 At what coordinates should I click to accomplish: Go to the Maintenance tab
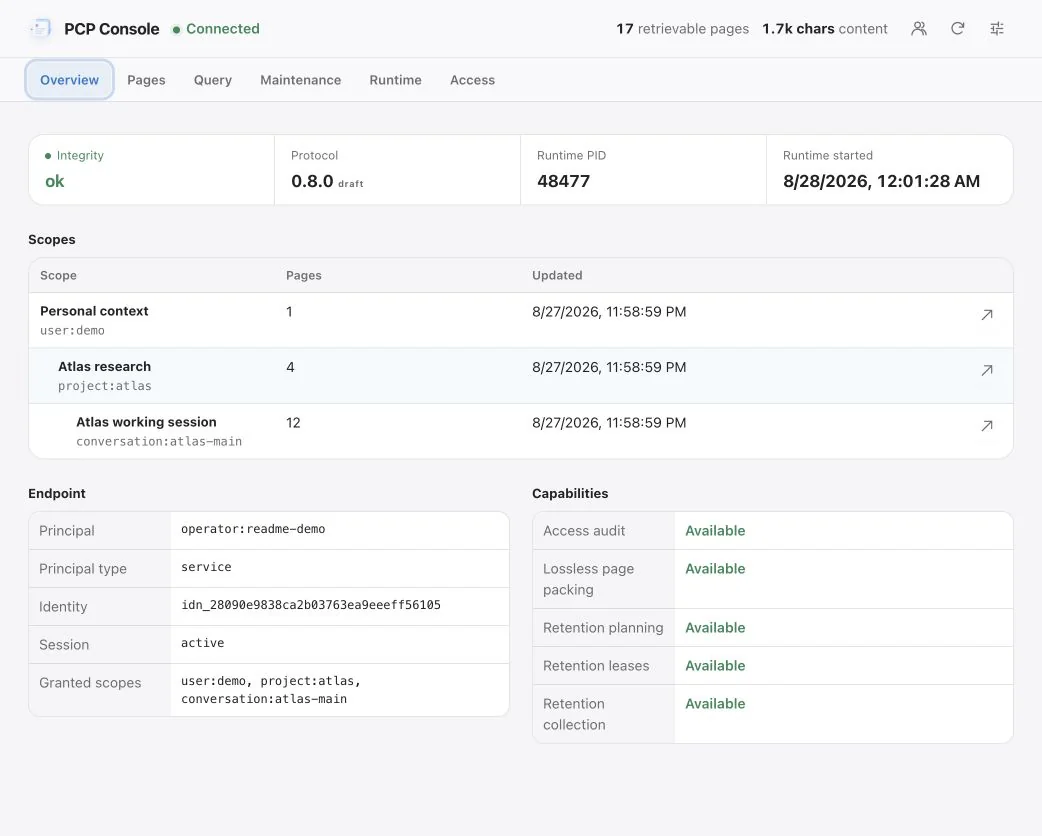click(x=300, y=80)
